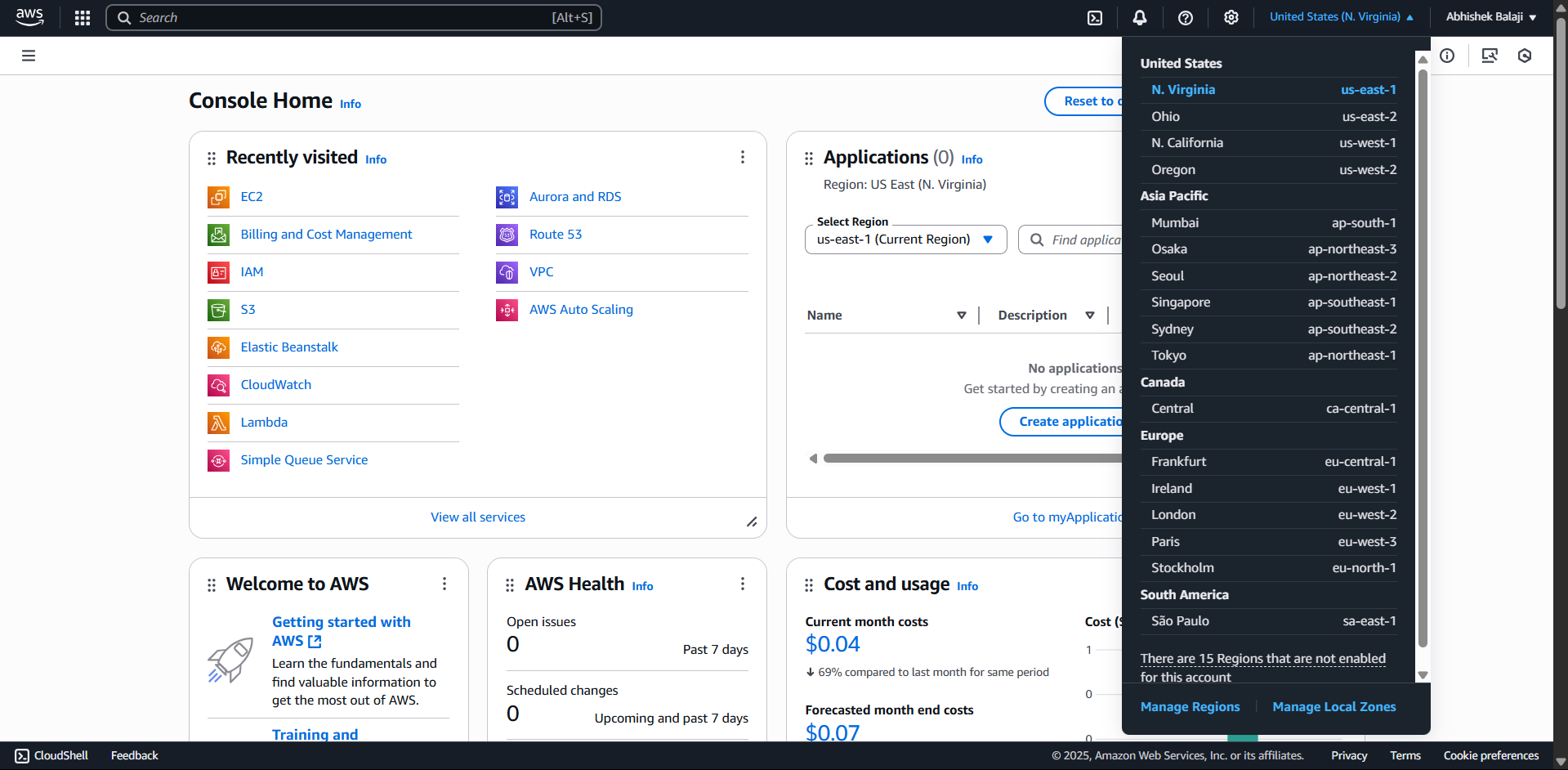Focus the AWS search field

(354, 18)
